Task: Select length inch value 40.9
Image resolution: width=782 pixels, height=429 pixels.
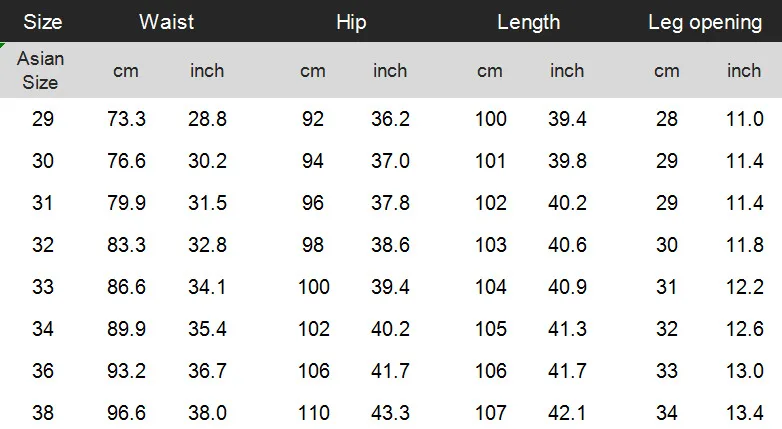Action: (x=568, y=286)
